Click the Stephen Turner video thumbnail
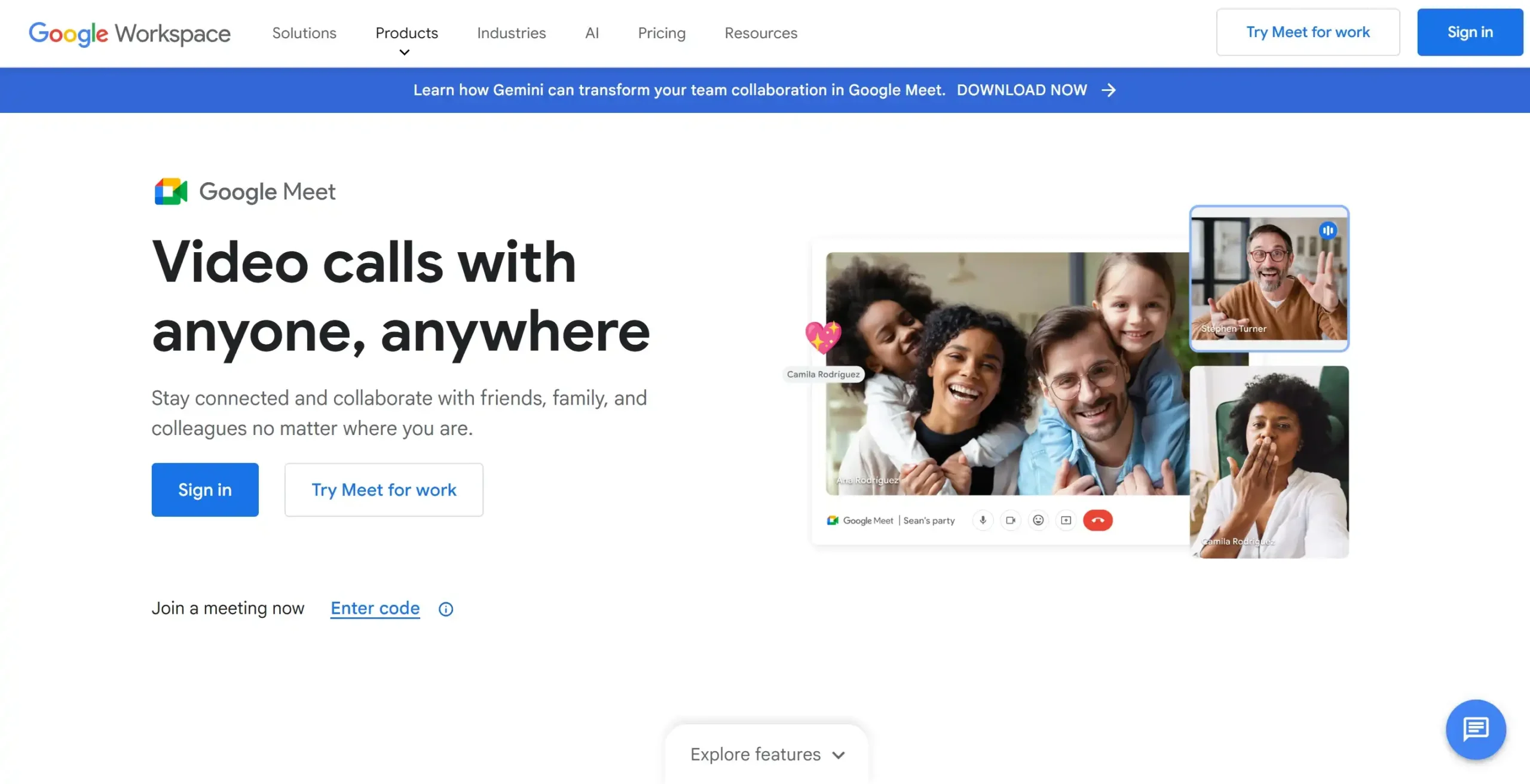This screenshot has height=784, width=1530. click(x=1269, y=278)
